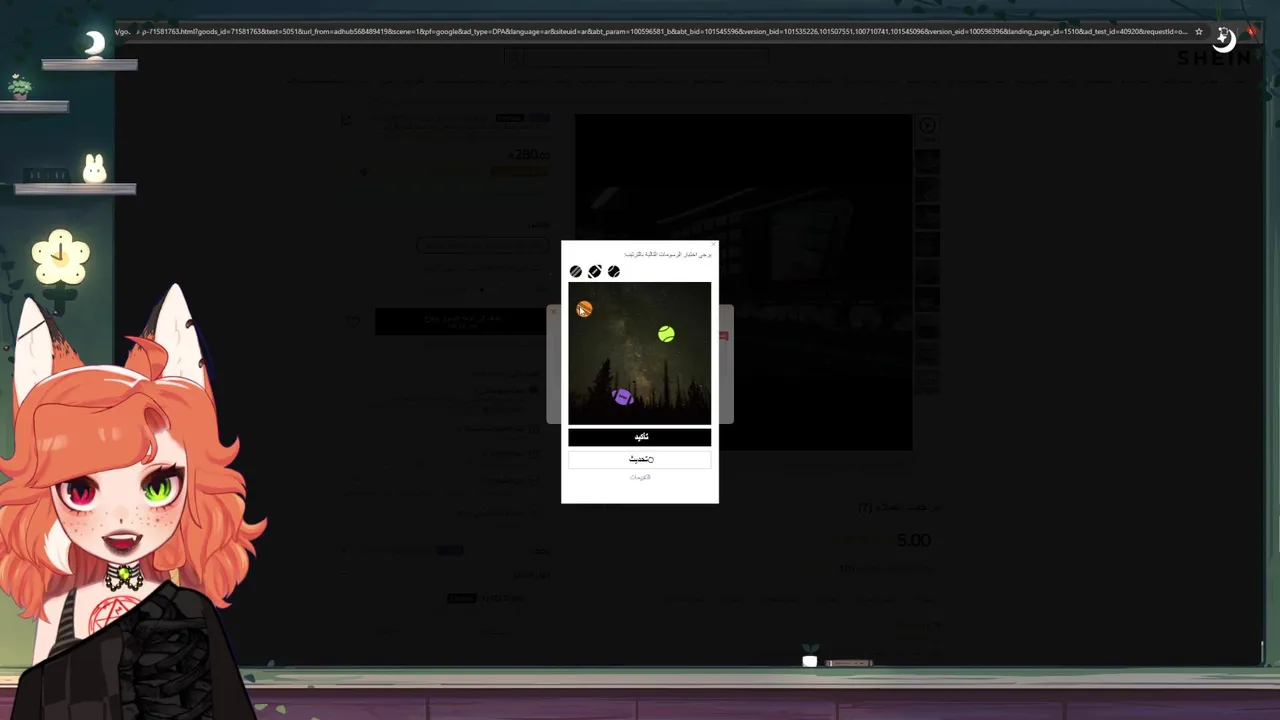Bookmark the page with the star icon
The height and width of the screenshot is (720, 1280).
pos(1199,31)
